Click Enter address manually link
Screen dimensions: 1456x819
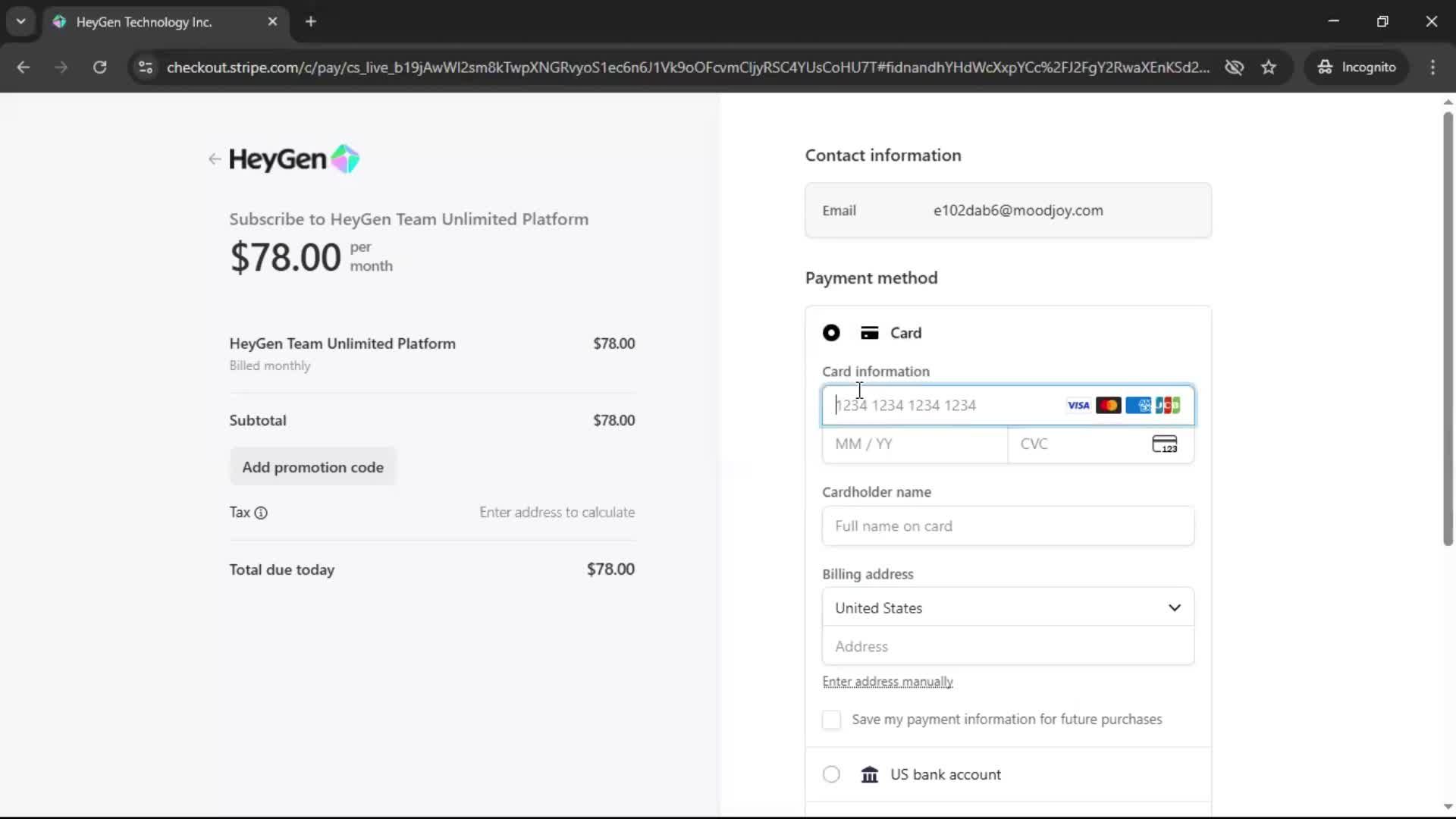(887, 682)
